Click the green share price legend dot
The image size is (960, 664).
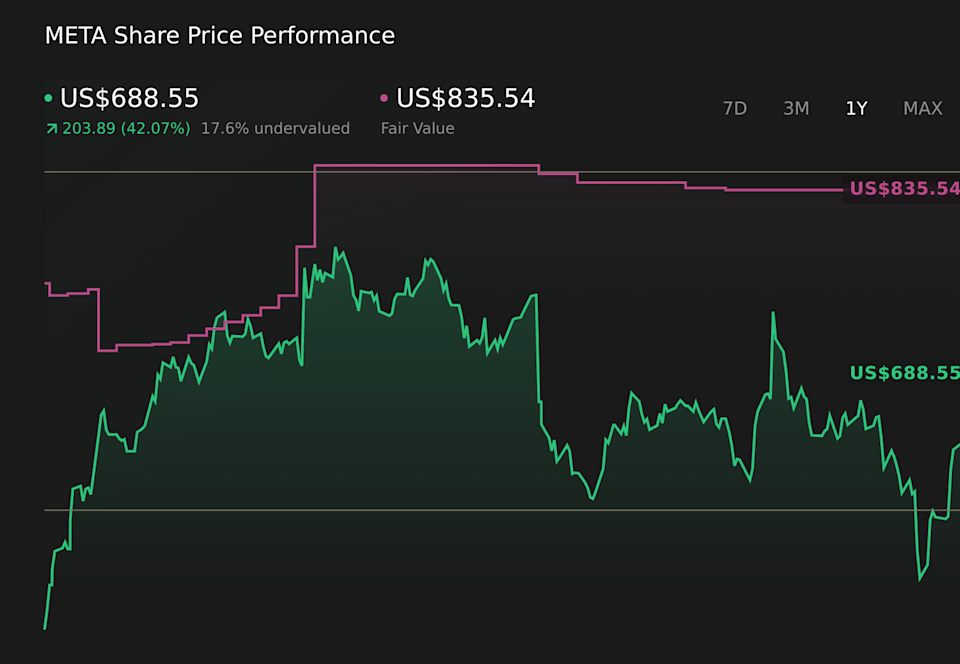point(49,98)
